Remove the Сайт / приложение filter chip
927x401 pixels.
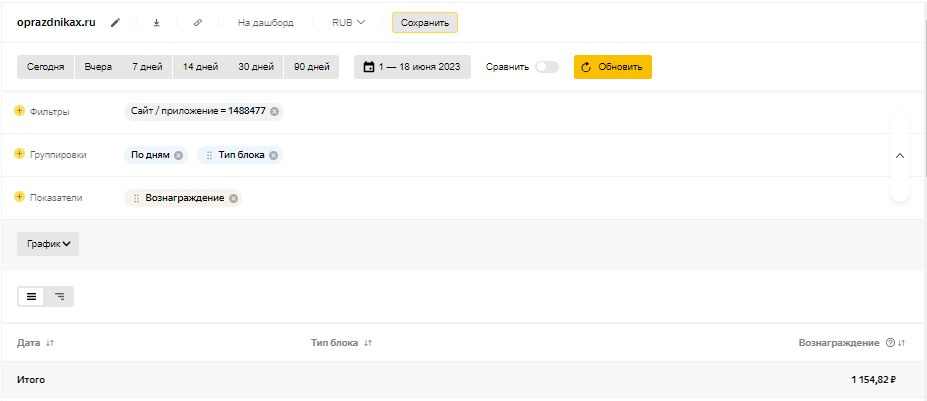pos(274,111)
